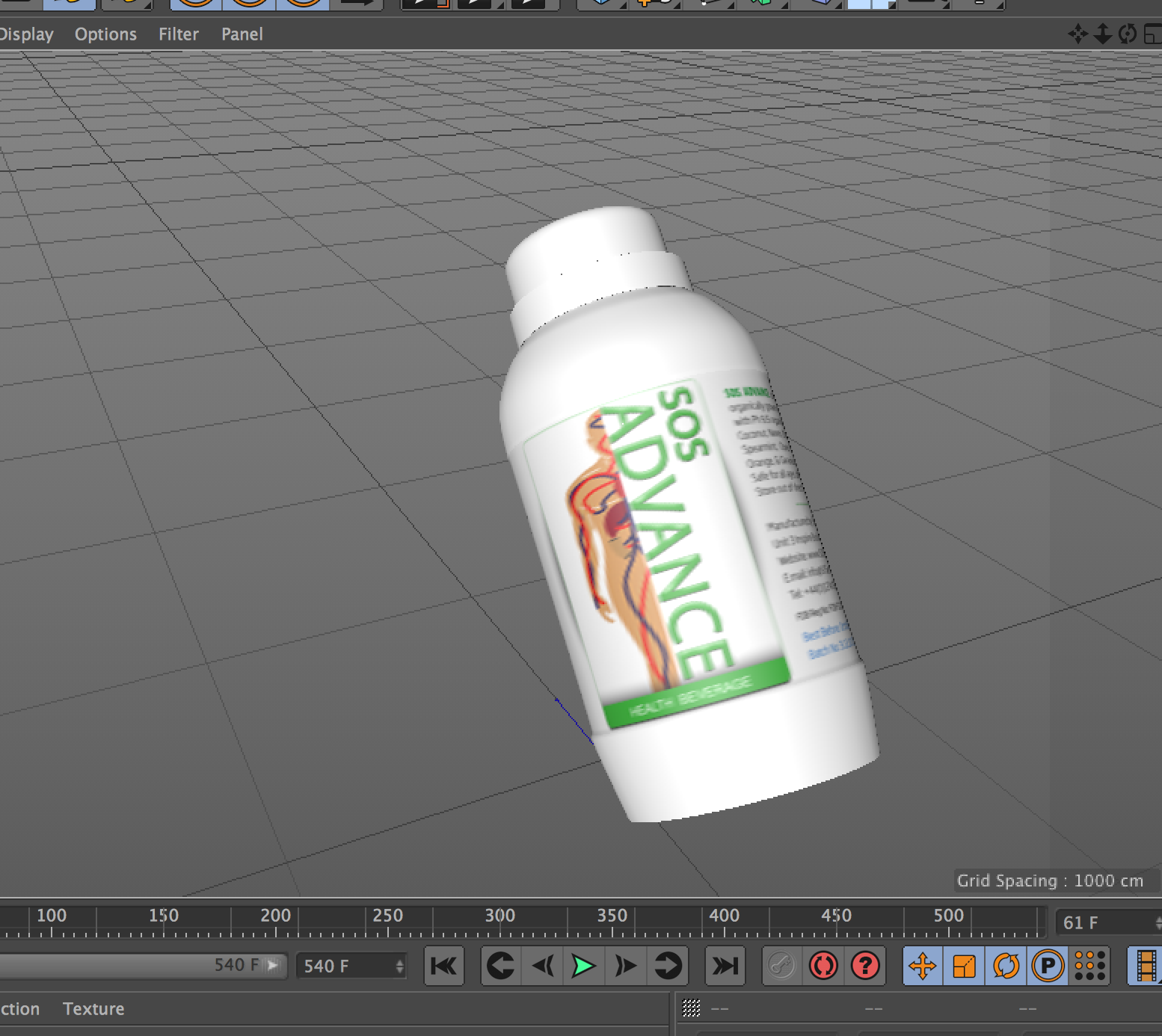Viewport: 1162px width, 1036px height.
Task: Click the current frame field 61 F
Action: (x=1108, y=922)
